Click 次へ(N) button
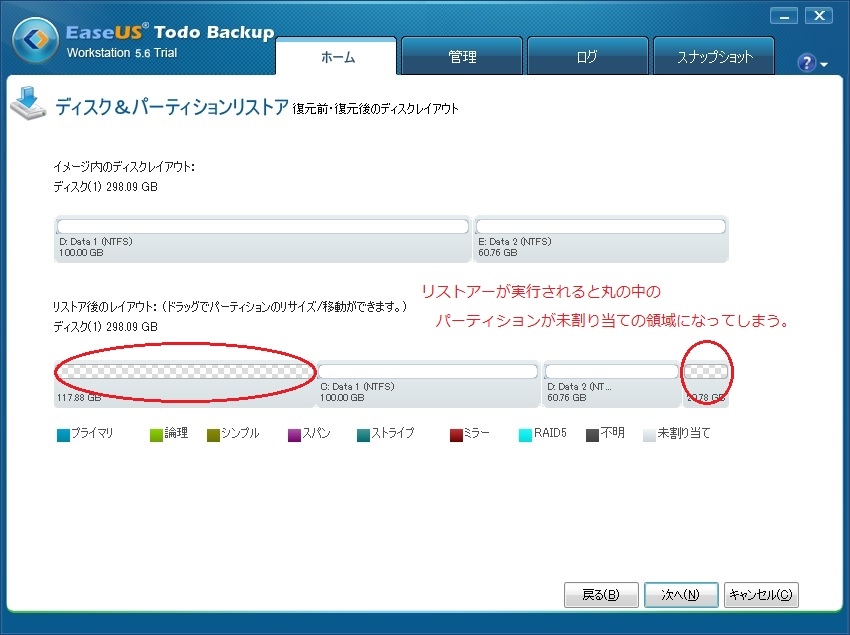Screen dimensions: 850x635 coord(681,595)
